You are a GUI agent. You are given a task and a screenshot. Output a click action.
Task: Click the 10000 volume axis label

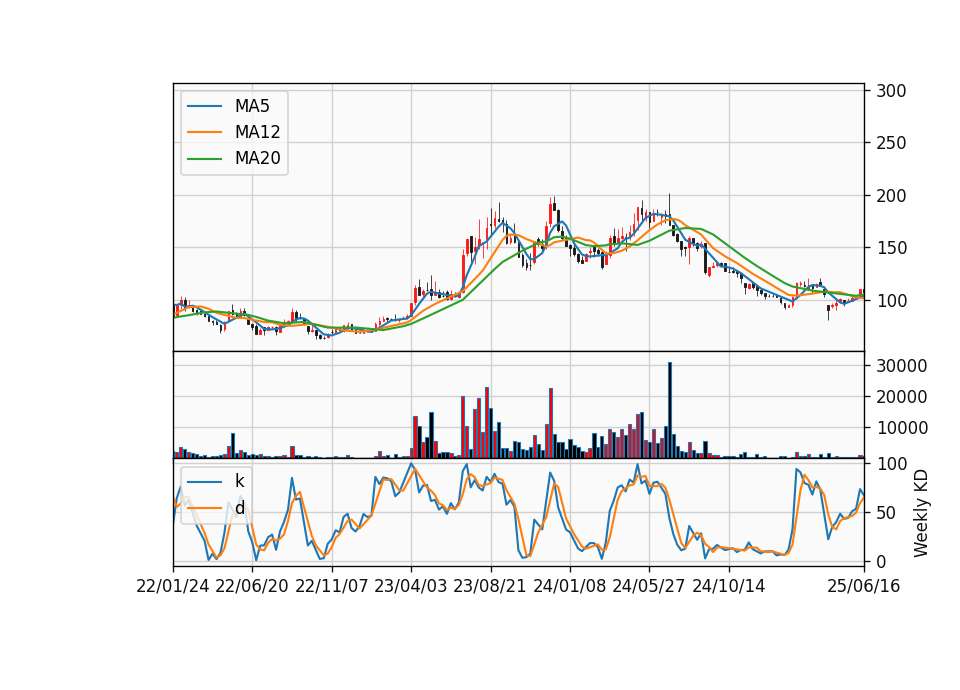pyautogui.click(x=901, y=428)
